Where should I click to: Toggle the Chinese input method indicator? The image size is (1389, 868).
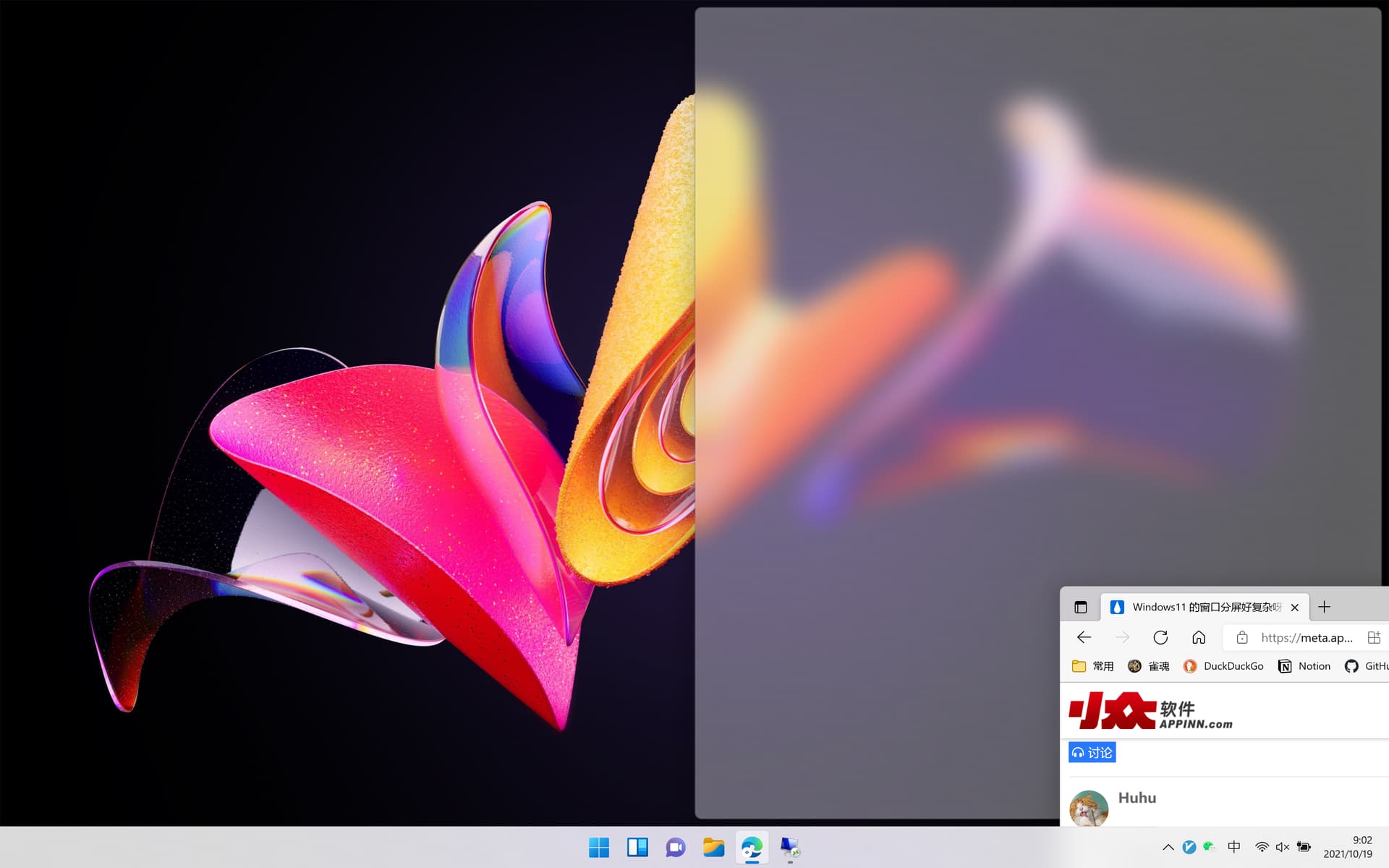[x=1234, y=847]
